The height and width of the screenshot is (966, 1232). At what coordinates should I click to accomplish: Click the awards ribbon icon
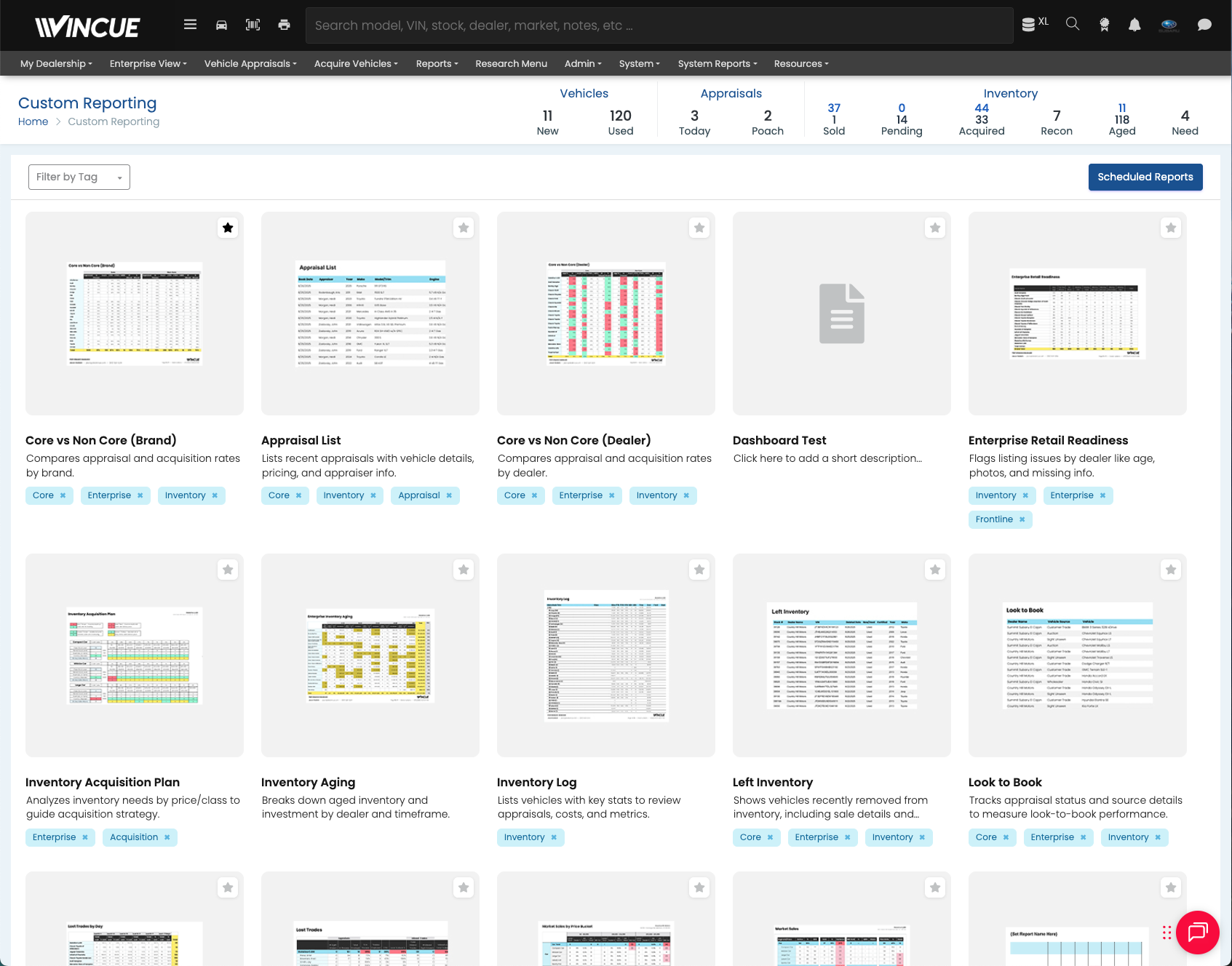pos(1103,24)
